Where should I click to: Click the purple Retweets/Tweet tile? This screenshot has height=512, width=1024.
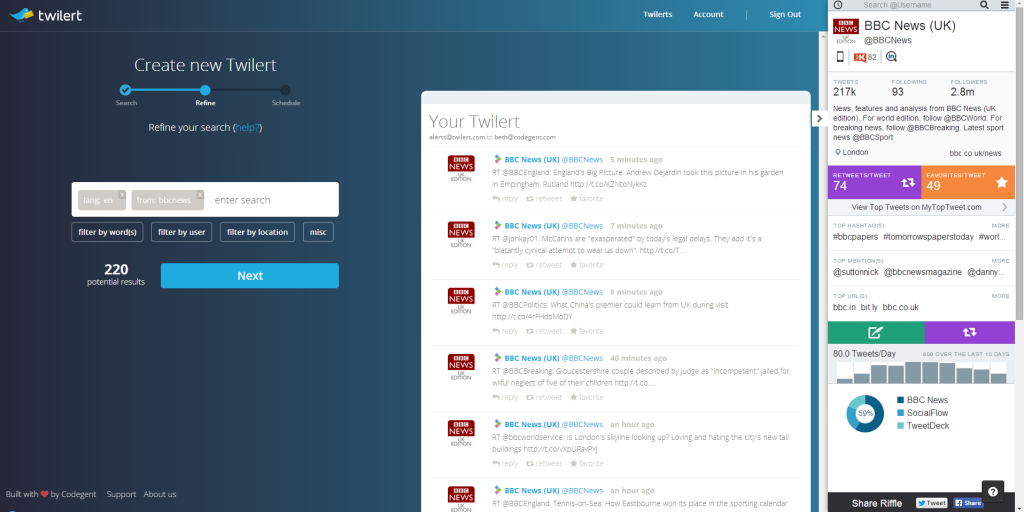(x=874, y=182)
